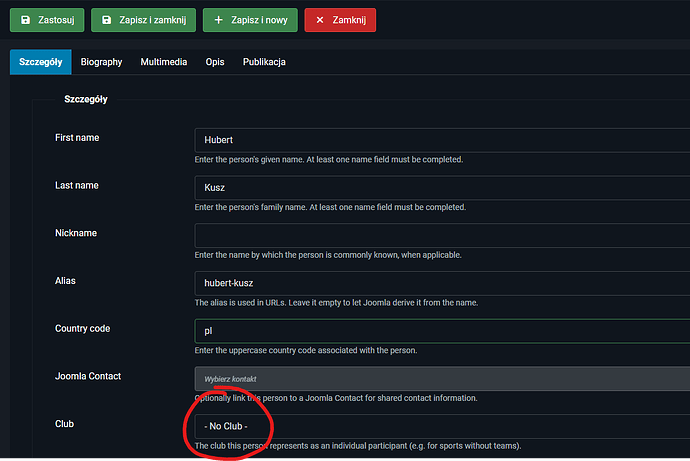Click Zapisz i nowy button

250,20
